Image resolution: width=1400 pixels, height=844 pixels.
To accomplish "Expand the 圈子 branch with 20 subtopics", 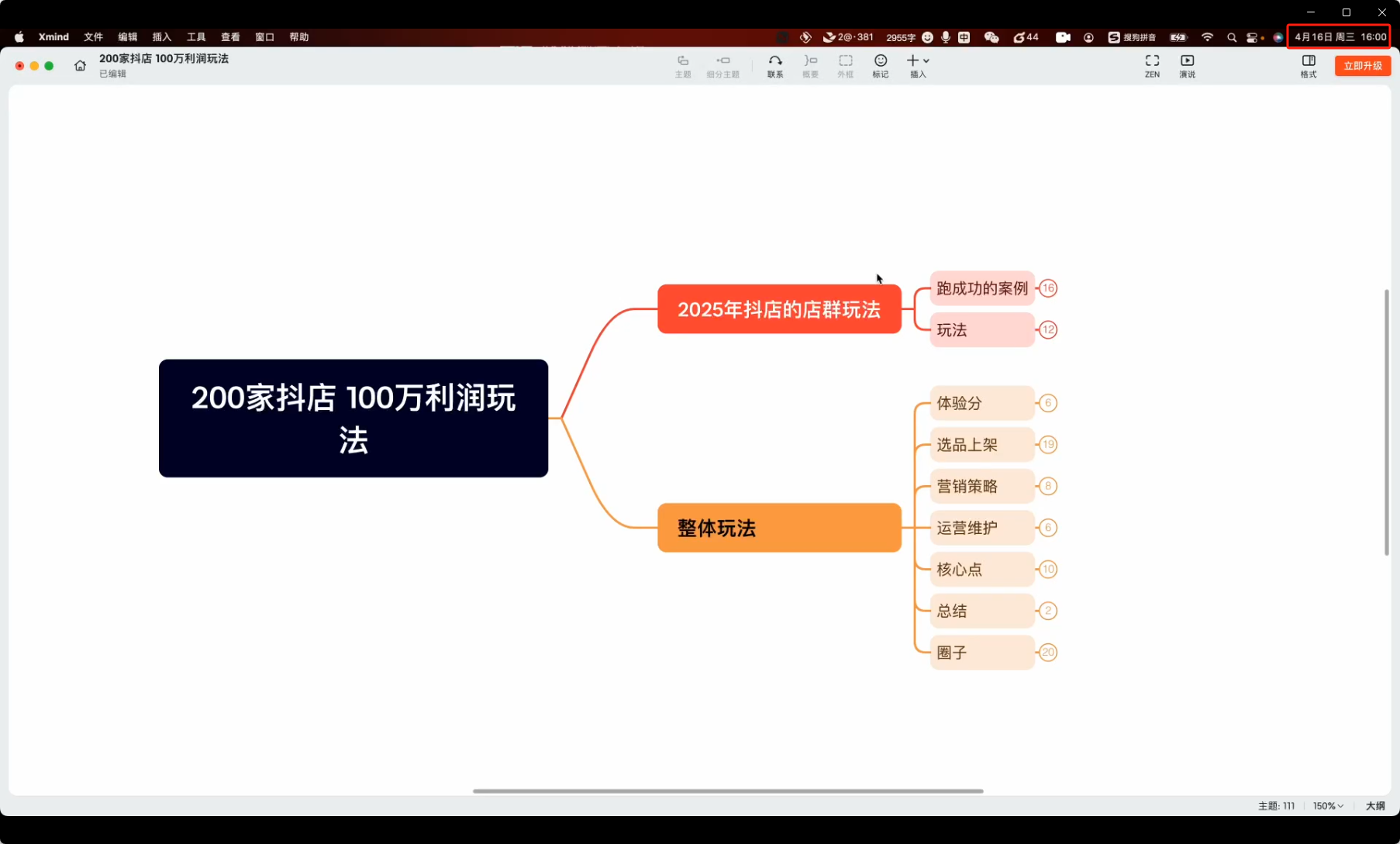I will (x=1048, y=653).
